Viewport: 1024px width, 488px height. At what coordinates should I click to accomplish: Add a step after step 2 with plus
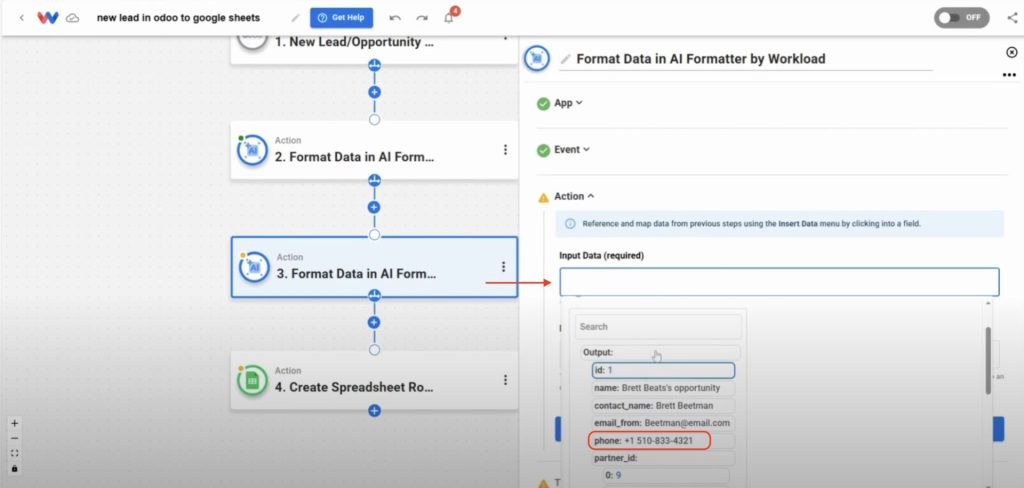[374, 207]
